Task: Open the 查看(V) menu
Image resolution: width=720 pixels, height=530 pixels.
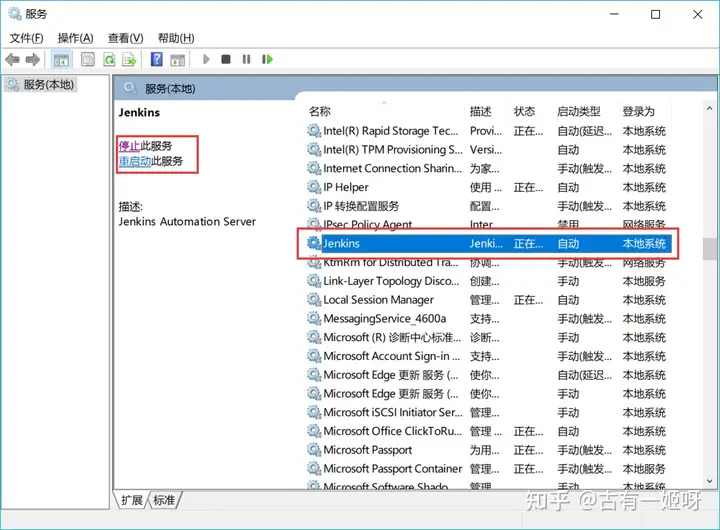Action: point(125,38)
